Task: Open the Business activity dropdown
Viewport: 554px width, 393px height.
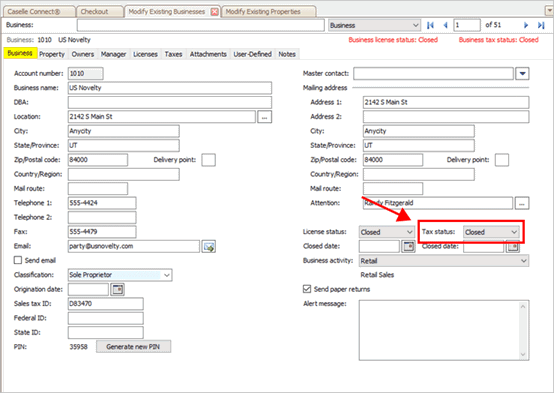Action: pos(444,261)
